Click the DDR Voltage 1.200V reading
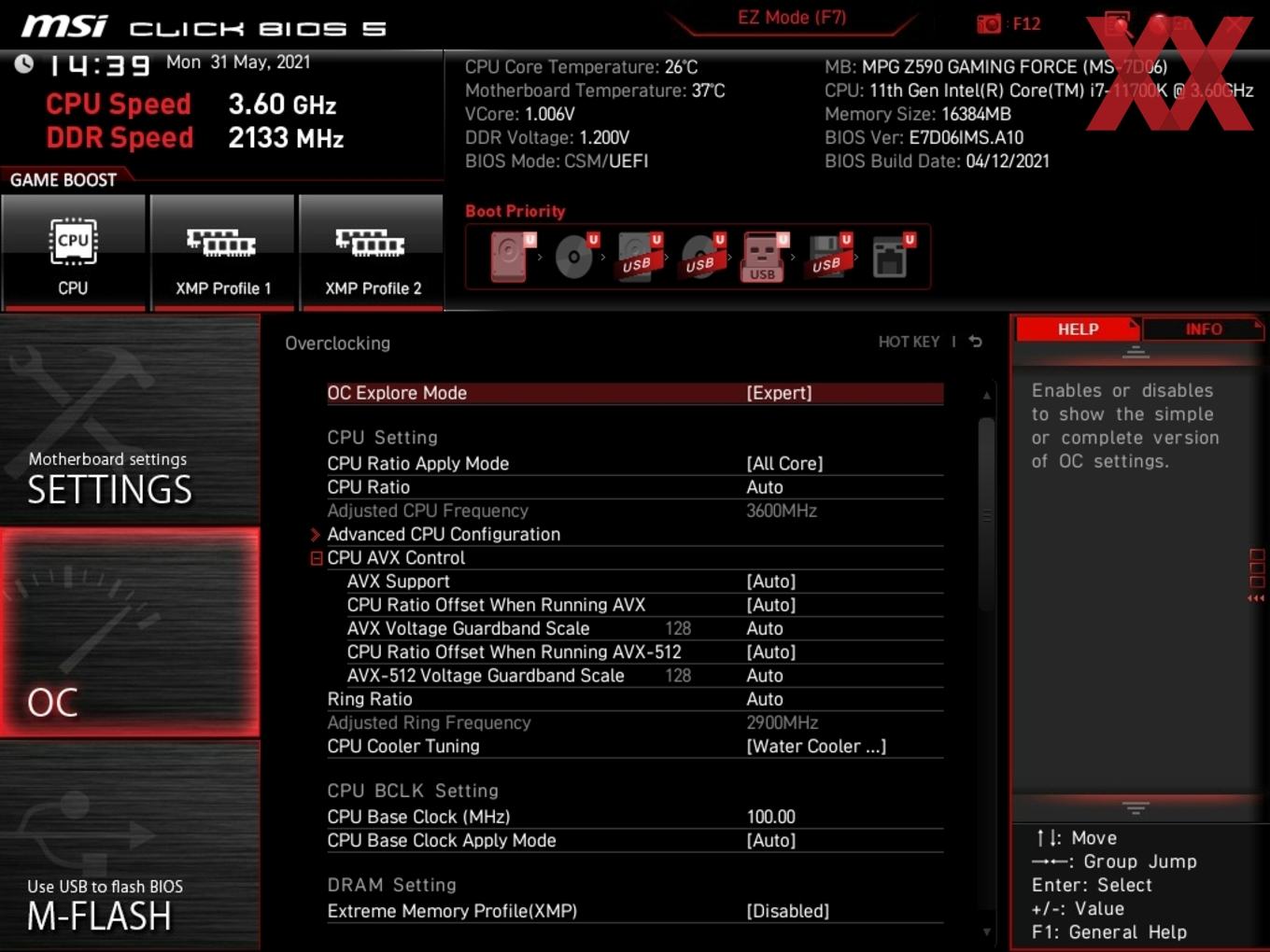 [547, 137]
